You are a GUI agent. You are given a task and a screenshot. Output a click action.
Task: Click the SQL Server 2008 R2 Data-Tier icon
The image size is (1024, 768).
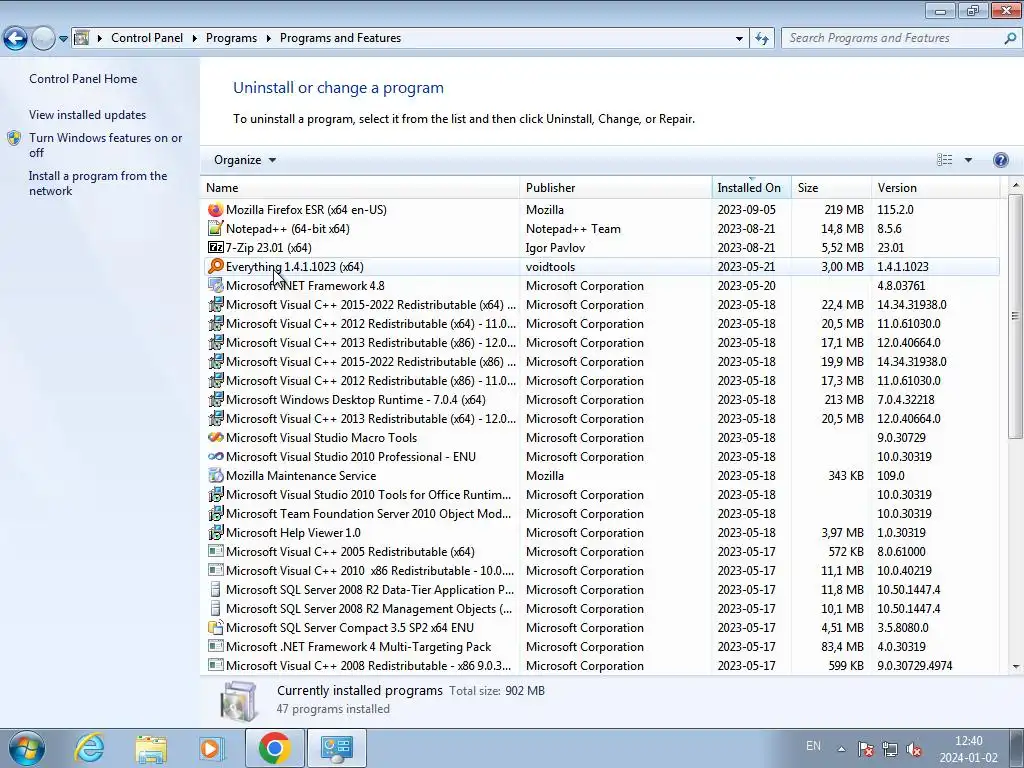coord(216,590)
